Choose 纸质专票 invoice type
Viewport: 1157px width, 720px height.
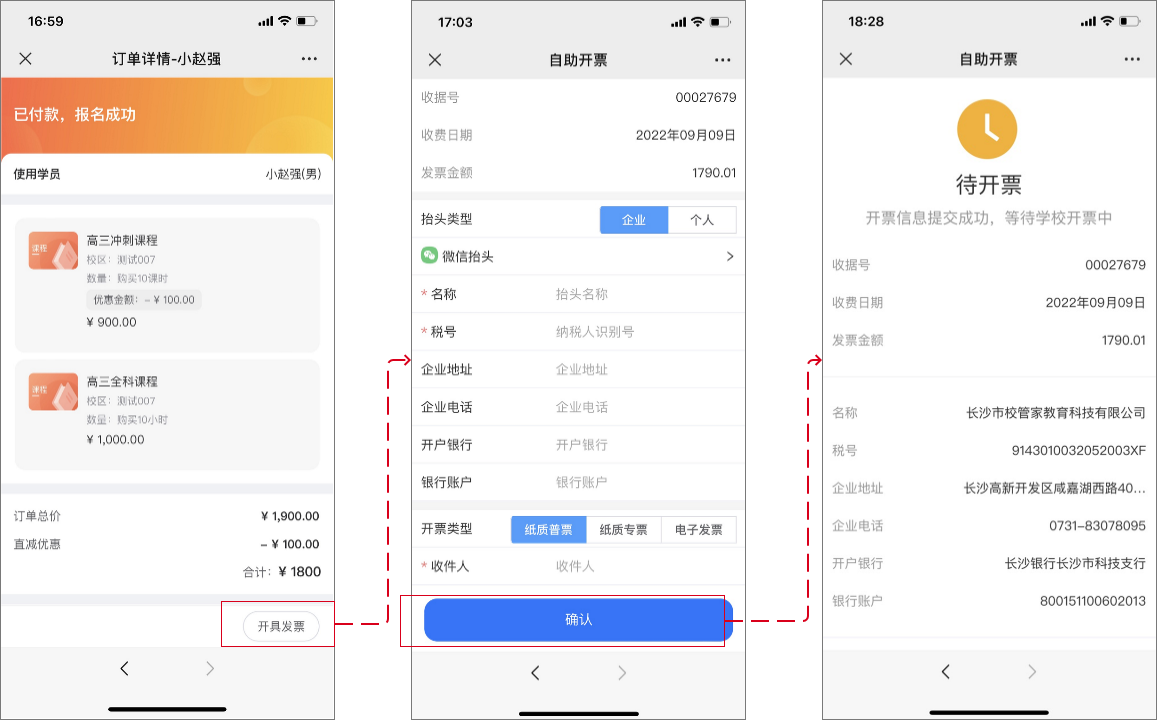point(623,529)
